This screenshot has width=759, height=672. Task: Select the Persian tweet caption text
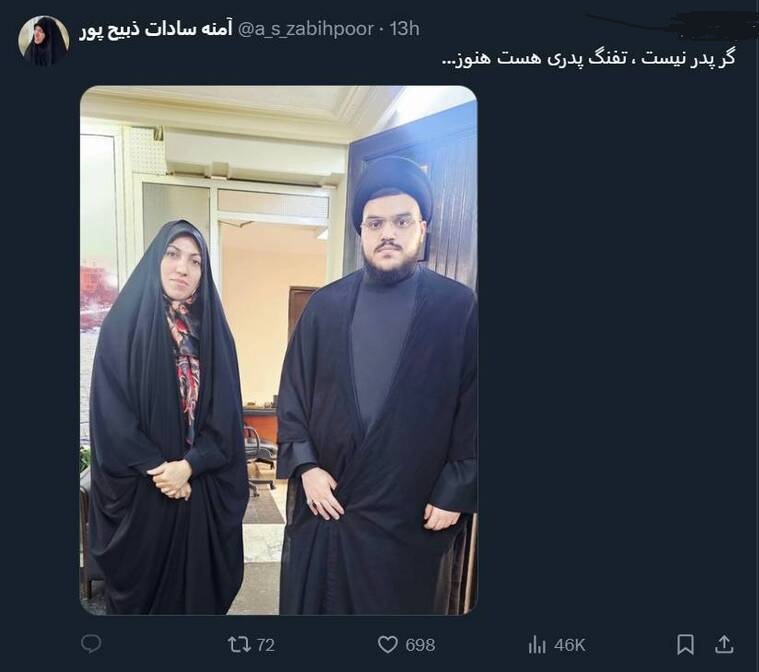click(x=589, y=60)
